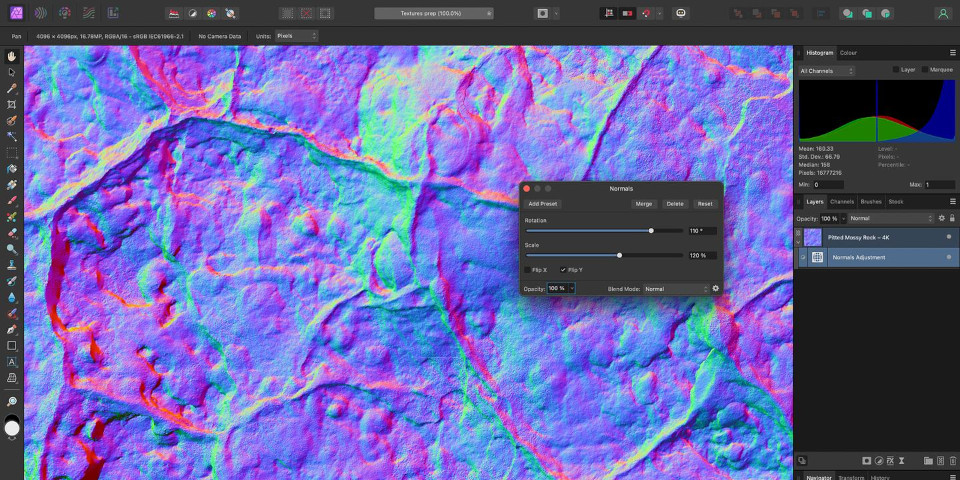This screenshot has height=480, width=960.
Task: Switch to the Channels tab
Action: (842, 201)
